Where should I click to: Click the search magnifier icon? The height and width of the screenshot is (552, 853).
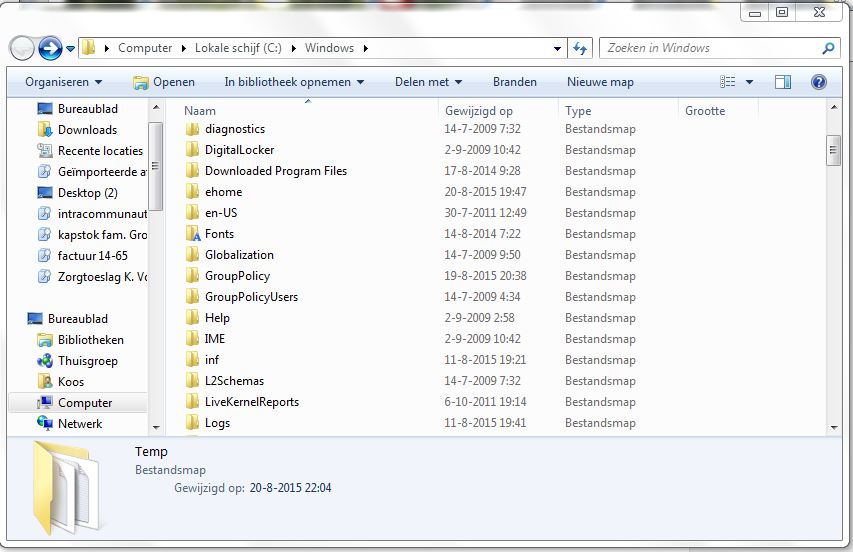click(x=828, y=48)
